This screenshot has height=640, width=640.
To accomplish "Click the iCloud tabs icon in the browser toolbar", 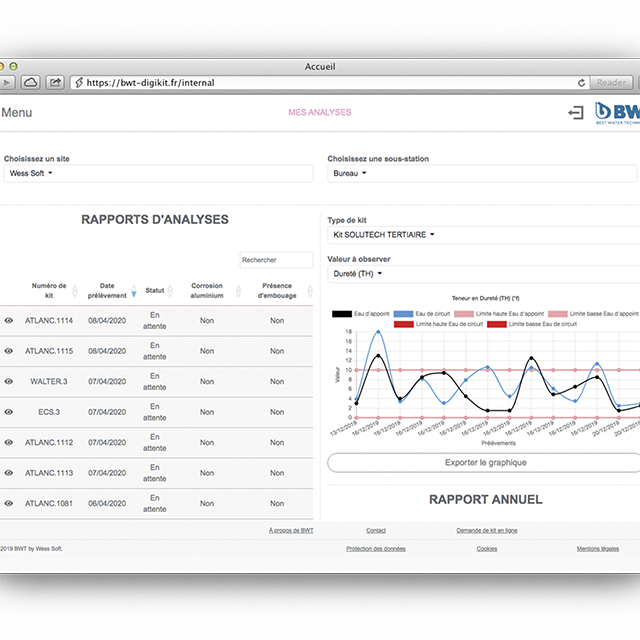I will (x=30, y=82).
